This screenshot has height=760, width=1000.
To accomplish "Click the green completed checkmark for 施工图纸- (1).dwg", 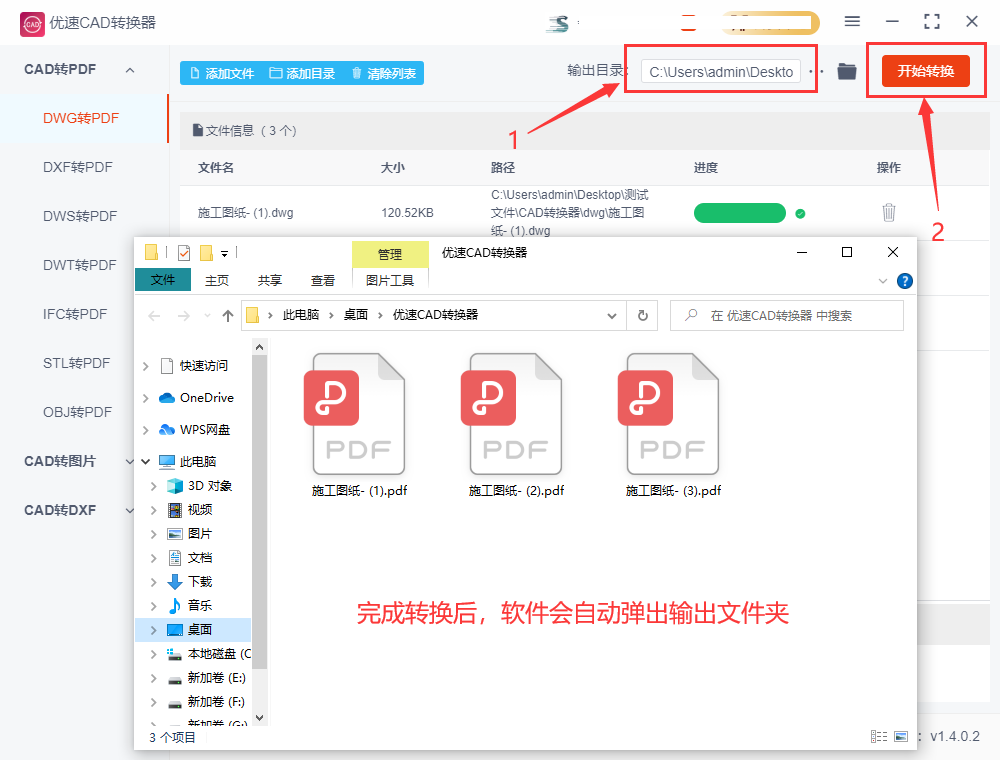I will [x=800, y=214].
